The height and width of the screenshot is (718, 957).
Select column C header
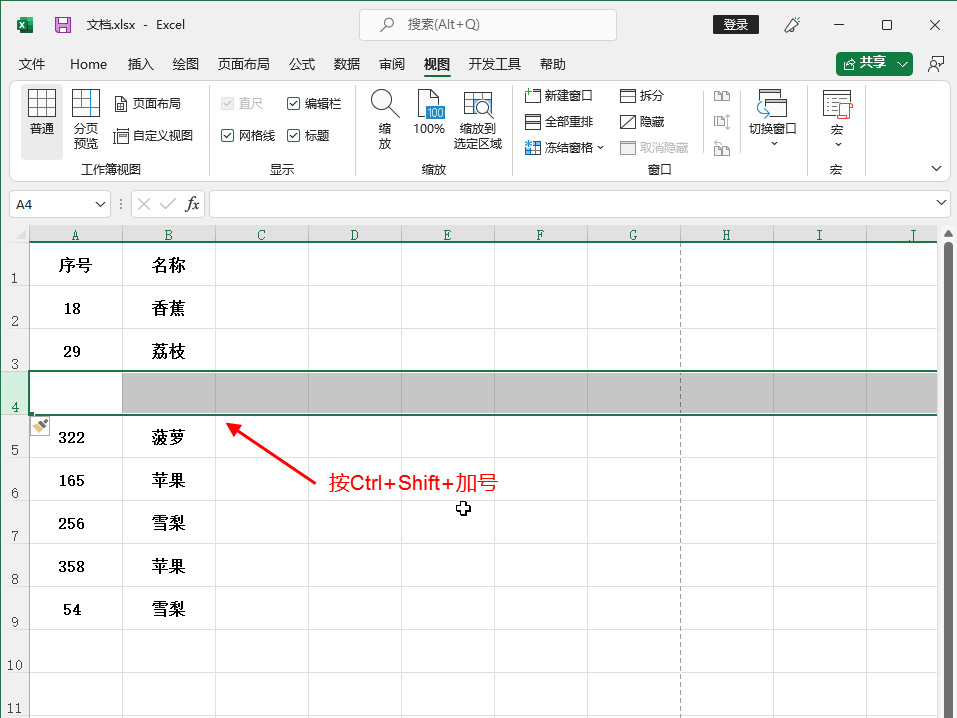coord(261,234)
